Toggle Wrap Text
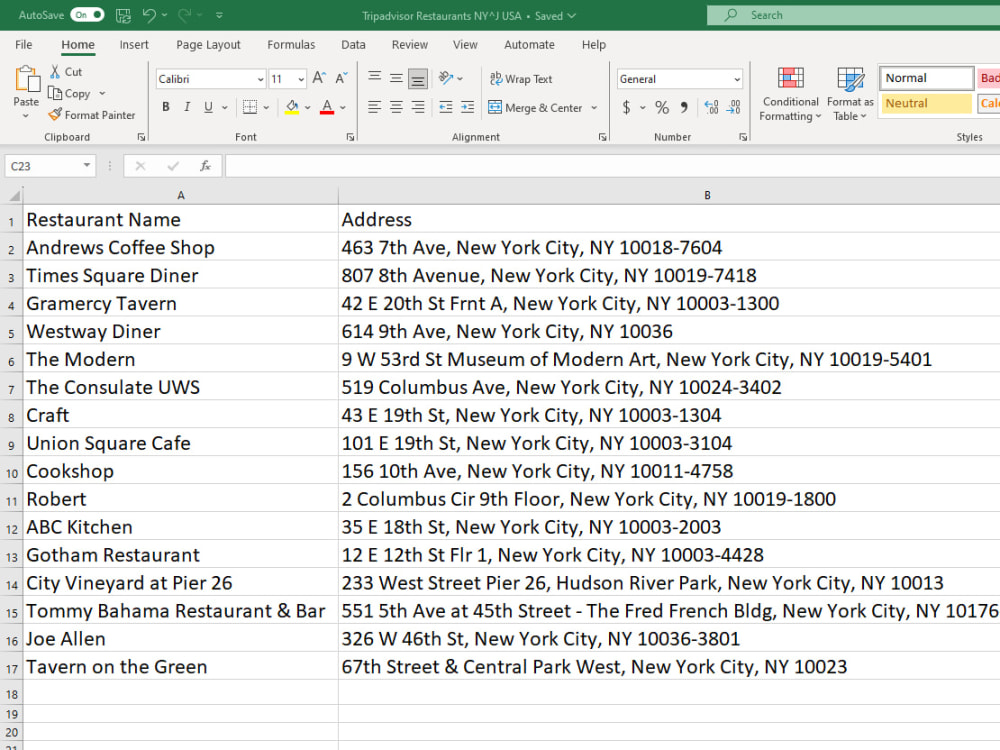Viewport: 1000px width, 750px height. (x=521, y=79)
